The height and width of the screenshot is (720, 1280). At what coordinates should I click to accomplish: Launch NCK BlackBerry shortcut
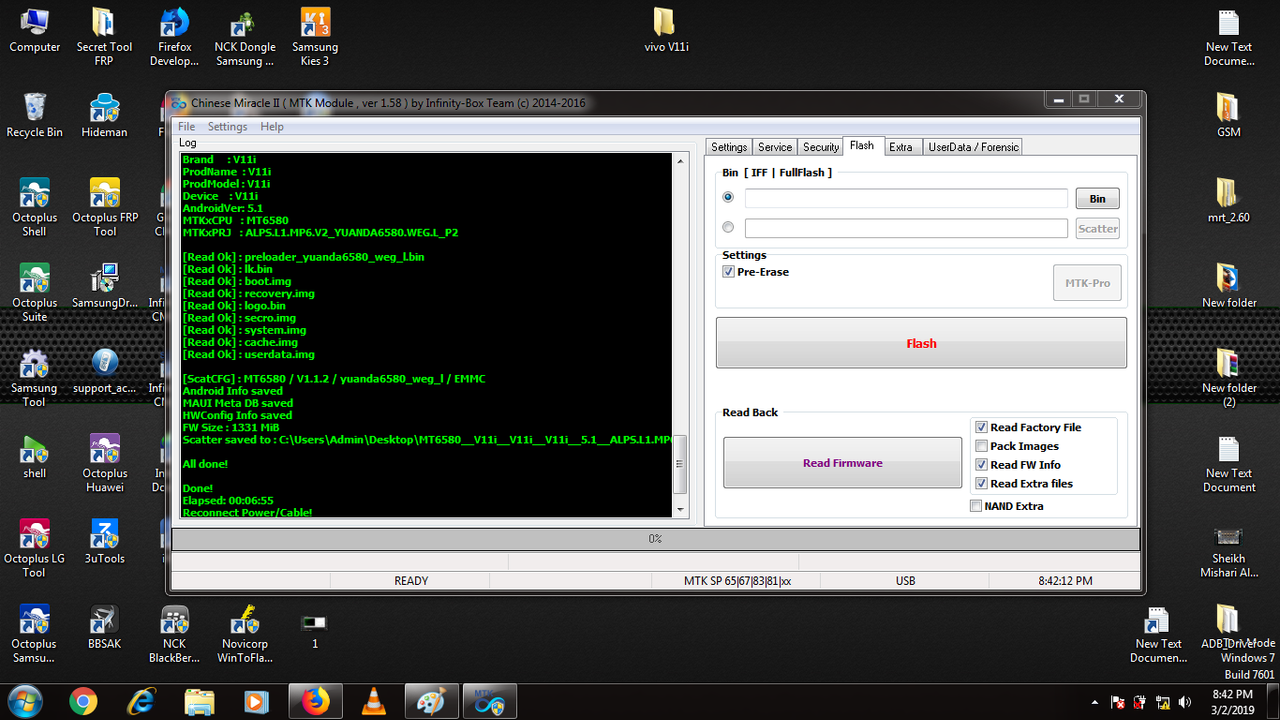pyautogui.click(x=175, y=634)
